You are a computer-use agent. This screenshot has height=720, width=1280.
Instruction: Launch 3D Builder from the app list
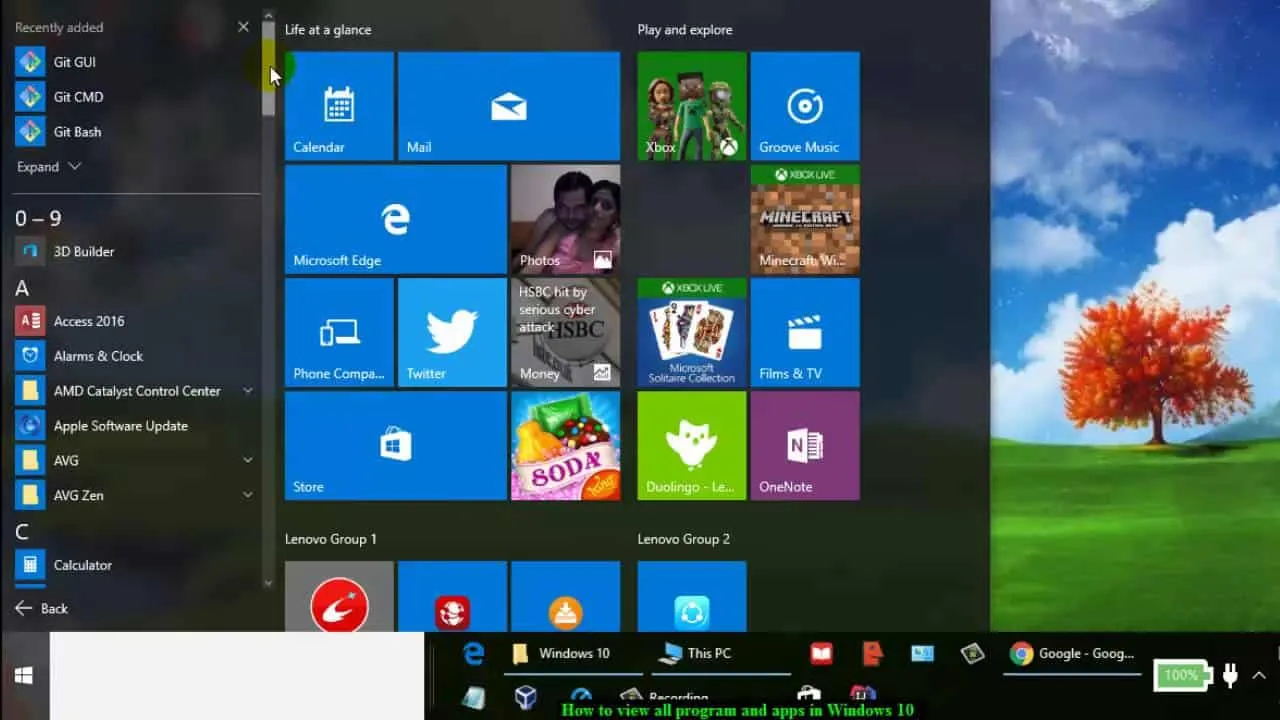(83, 251)
